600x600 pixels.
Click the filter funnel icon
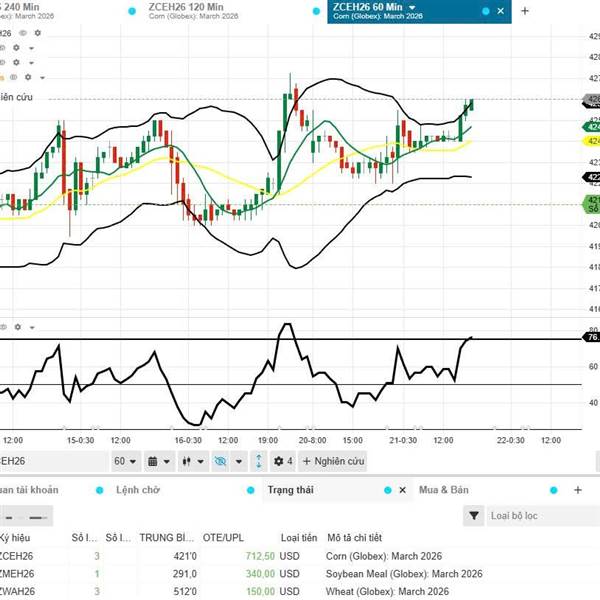pos(474,516)
